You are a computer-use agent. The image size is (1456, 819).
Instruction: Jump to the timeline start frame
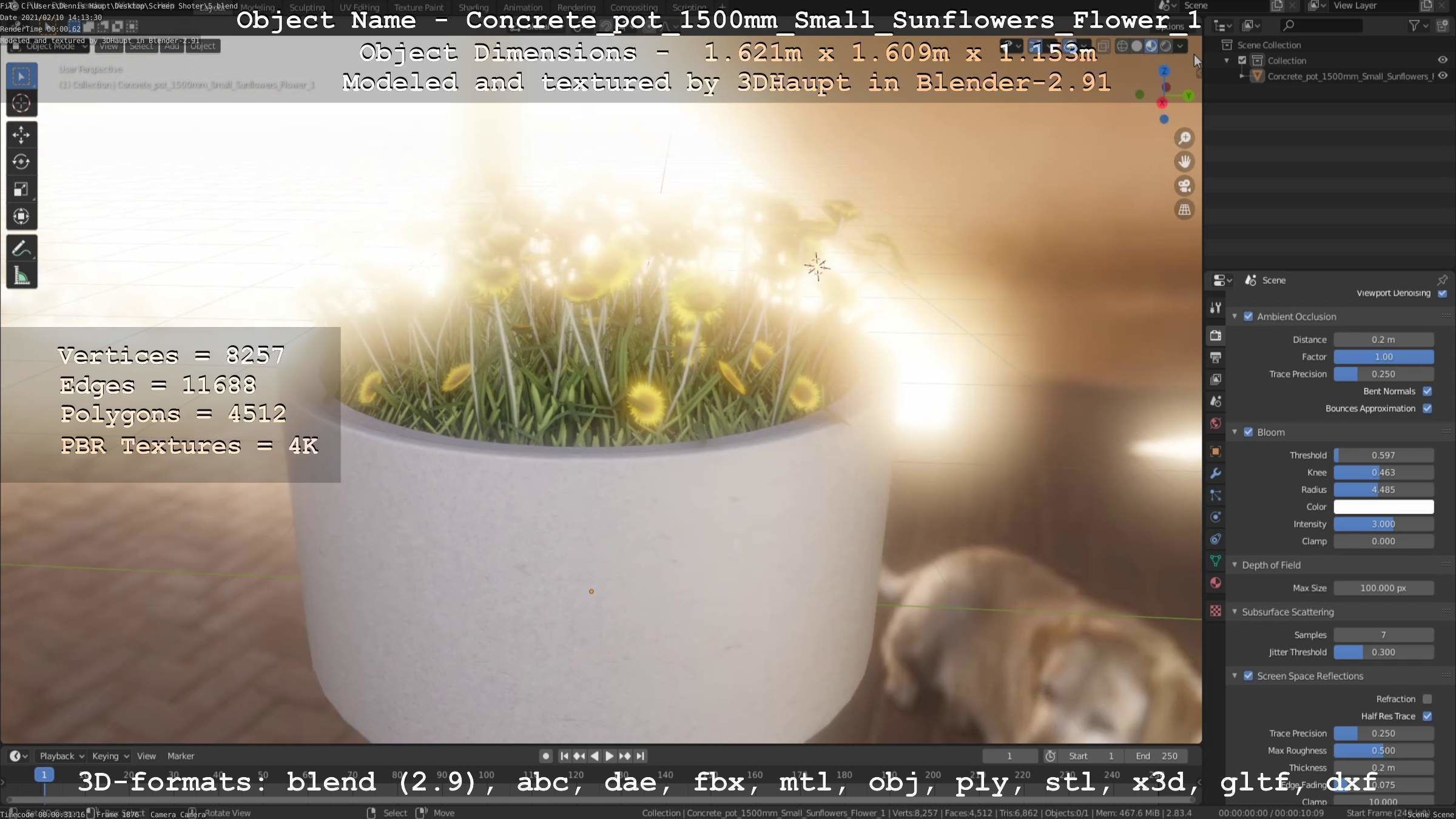564,756
